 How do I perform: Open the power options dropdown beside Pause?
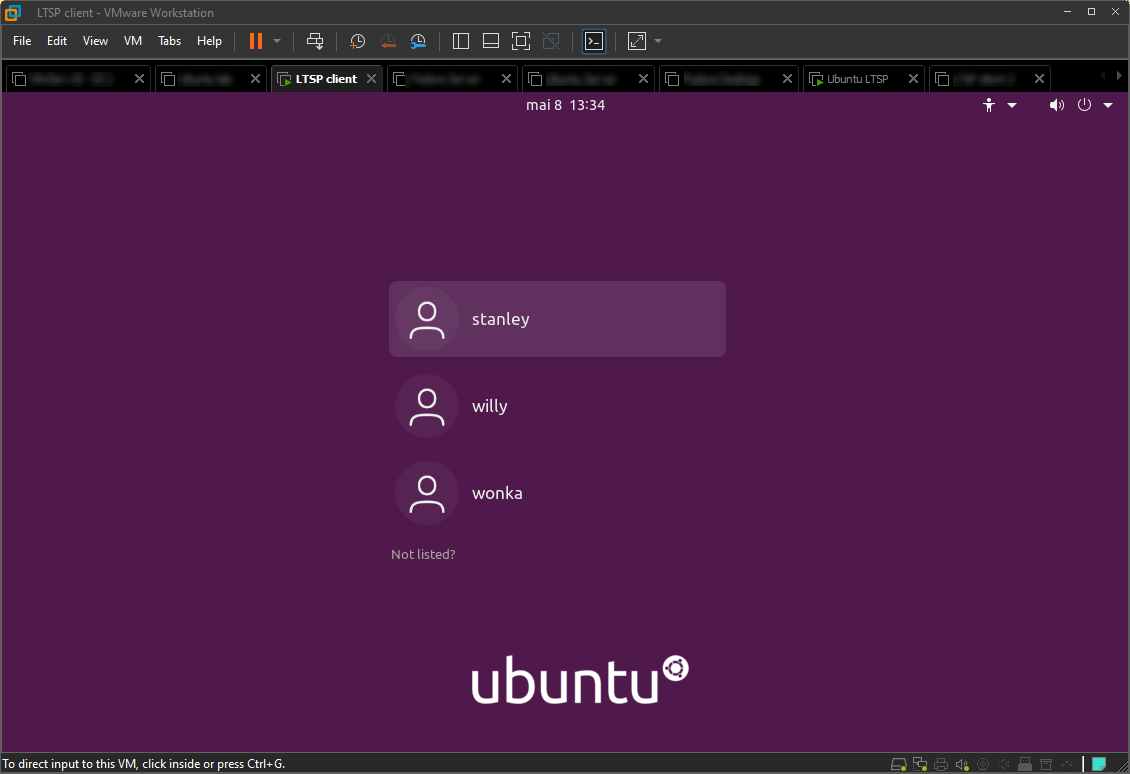277,41
